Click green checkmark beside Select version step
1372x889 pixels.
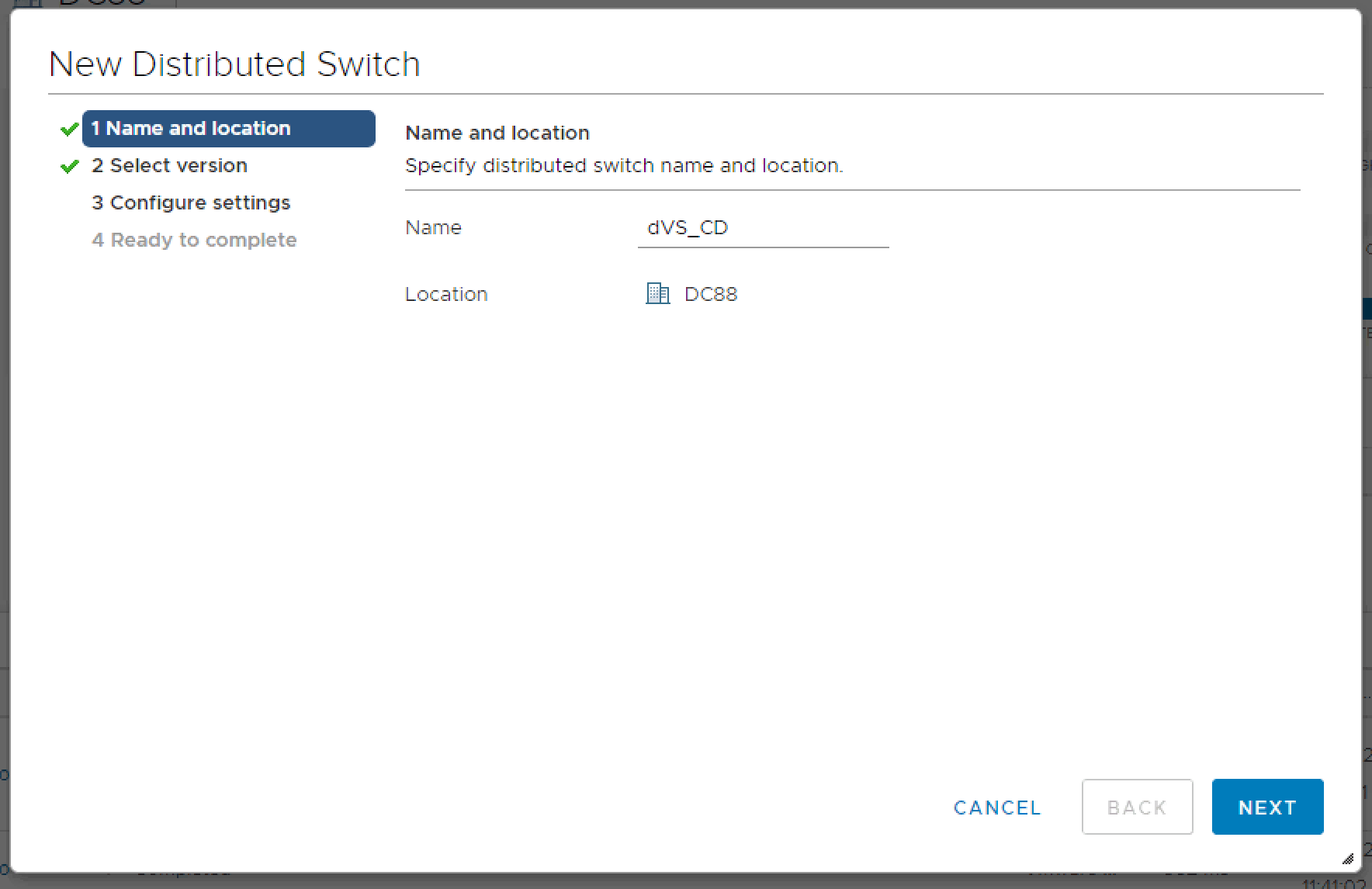[70, 166]
